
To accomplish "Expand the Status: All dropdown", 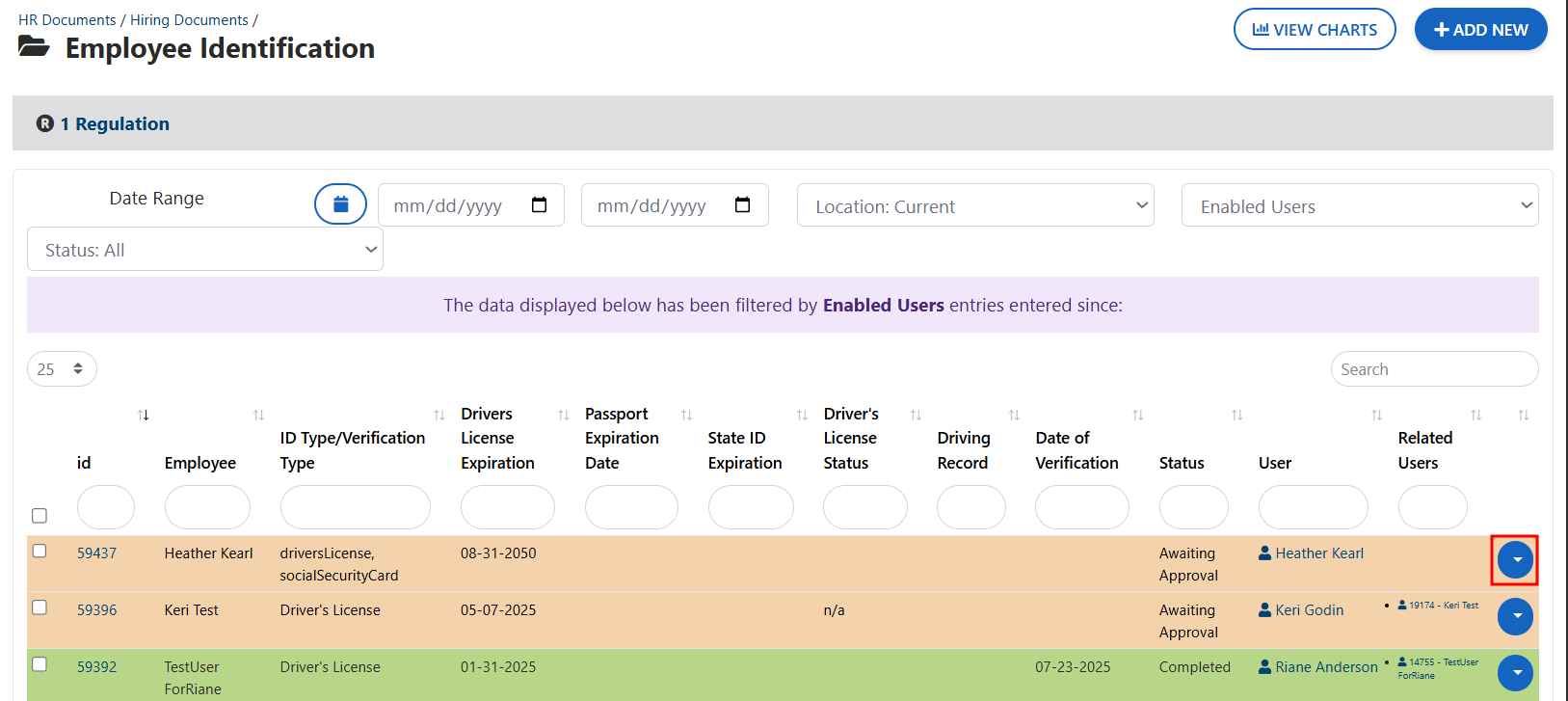I will (205, 250).
